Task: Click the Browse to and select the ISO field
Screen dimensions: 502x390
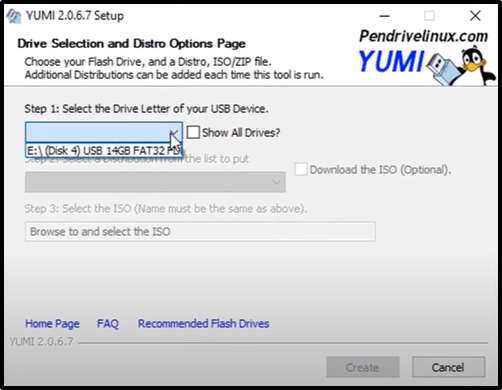Action: (200, 232)
